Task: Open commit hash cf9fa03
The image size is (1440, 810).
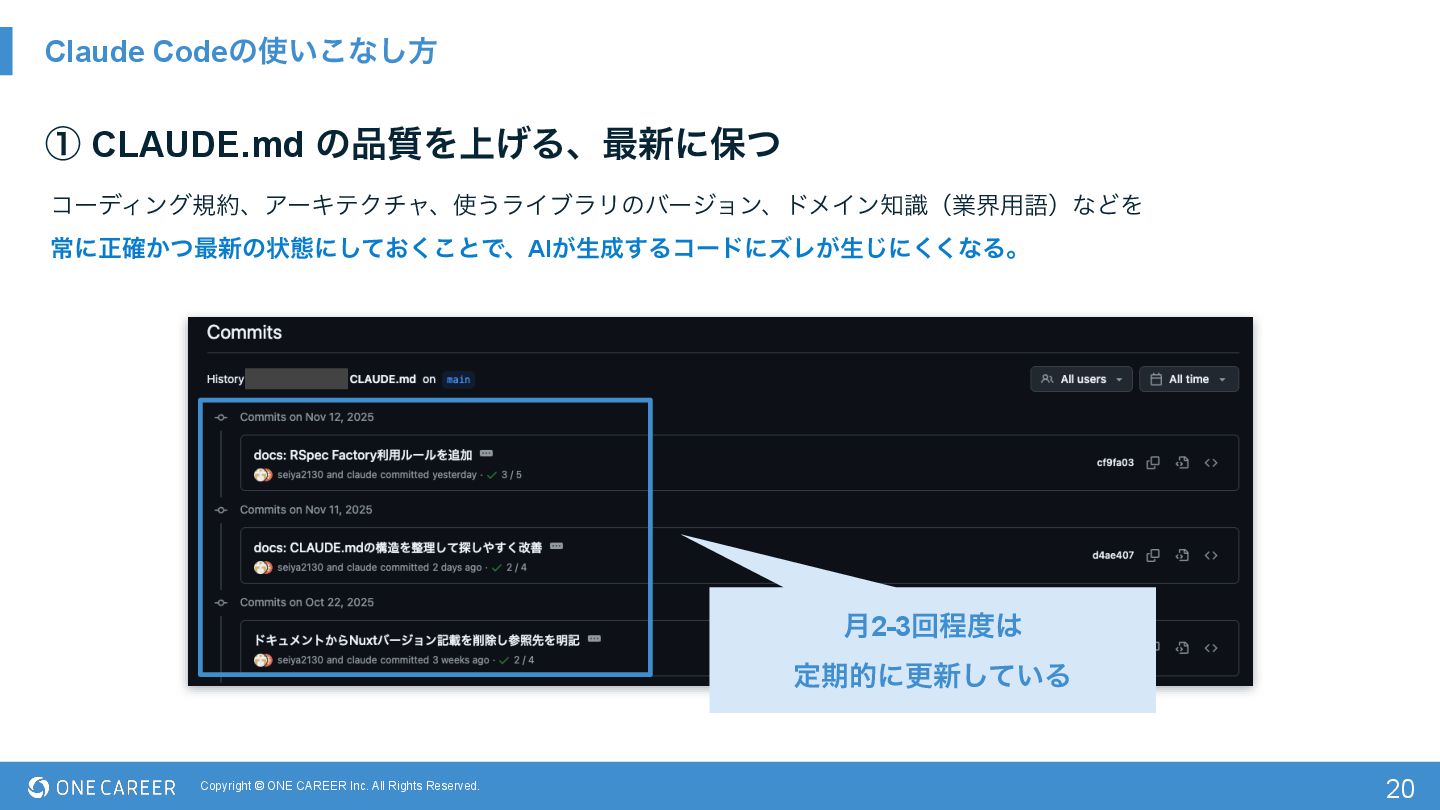Action: 1115,463
